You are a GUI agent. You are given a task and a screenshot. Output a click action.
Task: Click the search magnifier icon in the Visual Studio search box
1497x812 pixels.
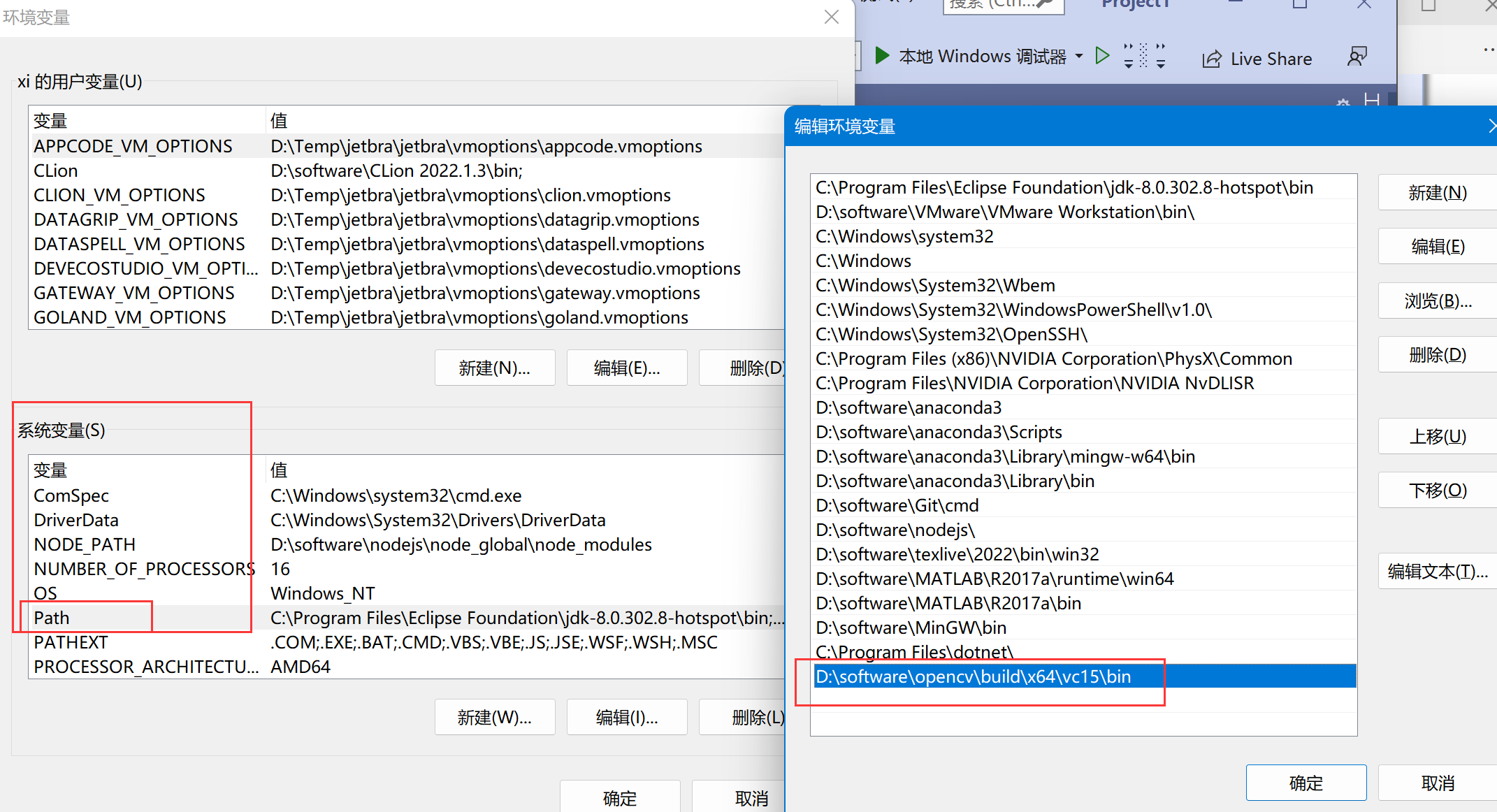tap(1045, 3)
